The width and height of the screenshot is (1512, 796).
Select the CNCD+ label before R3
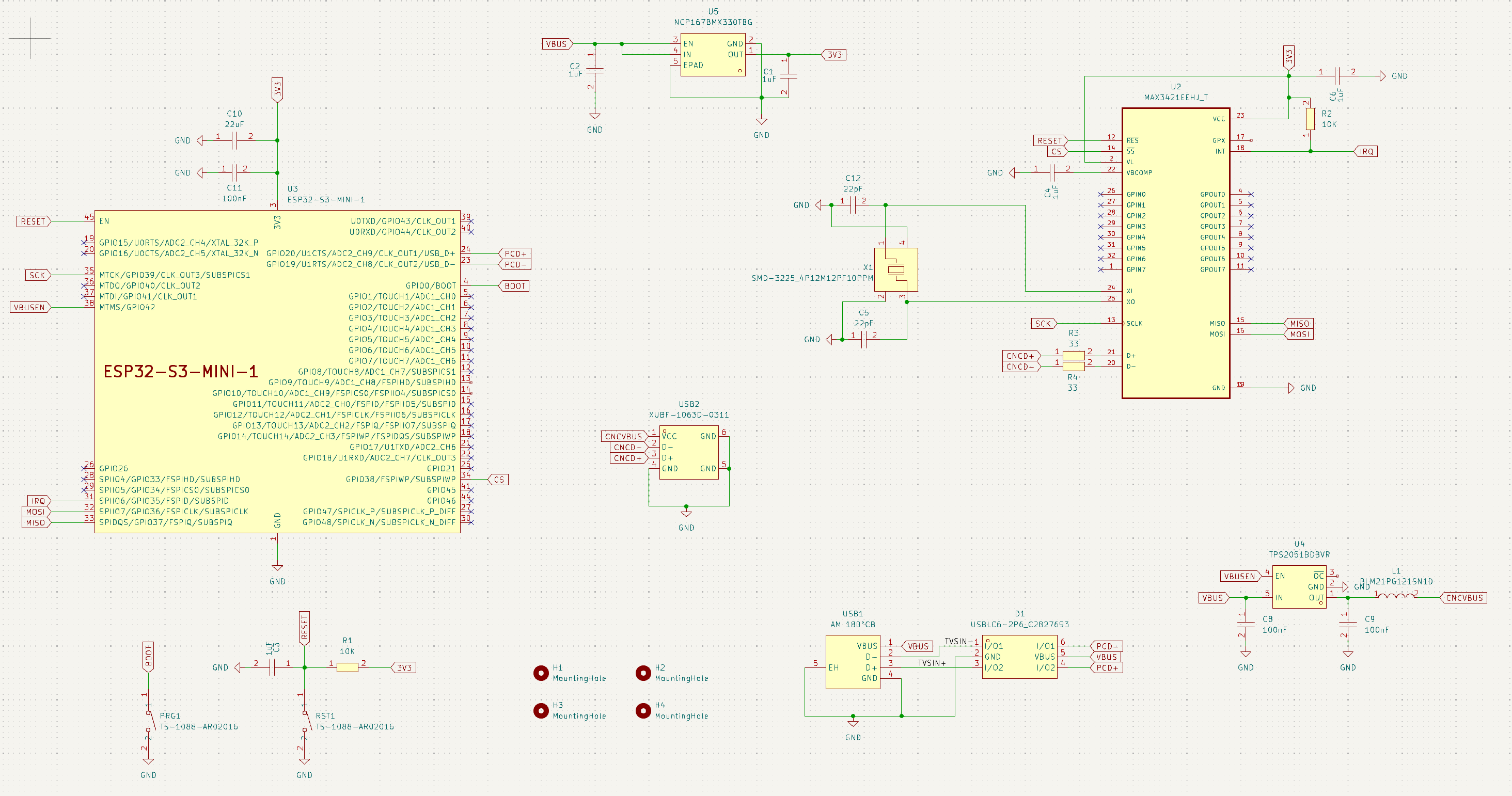point(1021,356)
